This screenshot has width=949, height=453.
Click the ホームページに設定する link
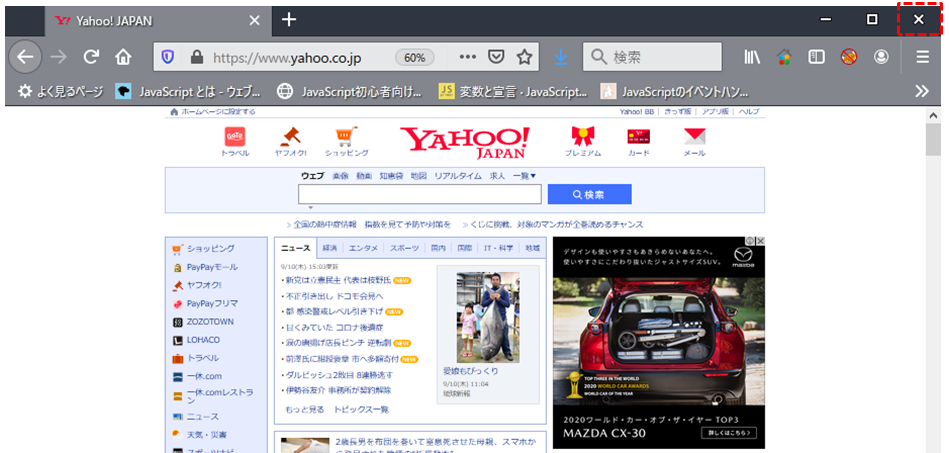pos(218,111)
